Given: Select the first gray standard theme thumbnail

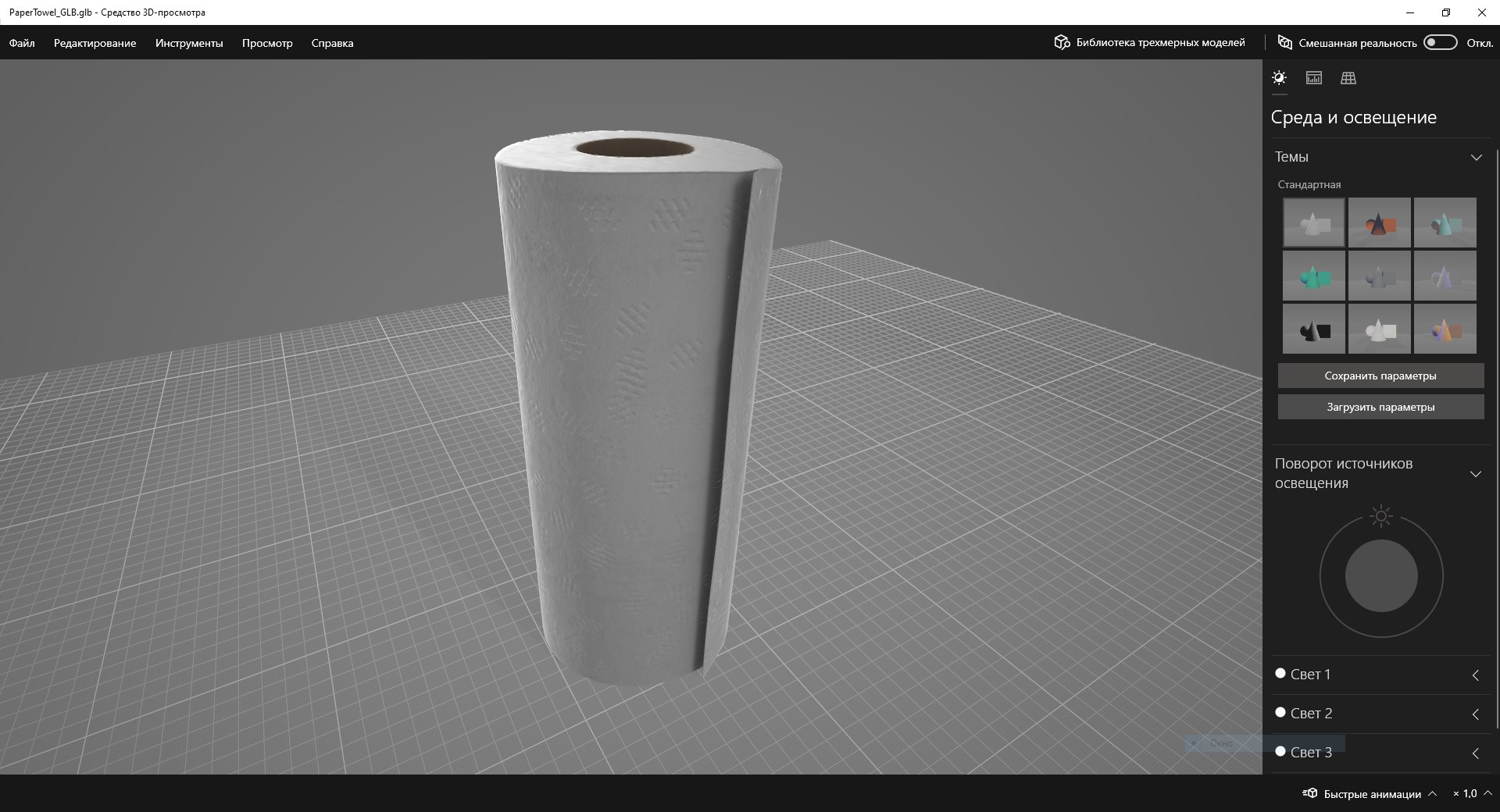Looking at the screenshot, I should coord(1314,223).
